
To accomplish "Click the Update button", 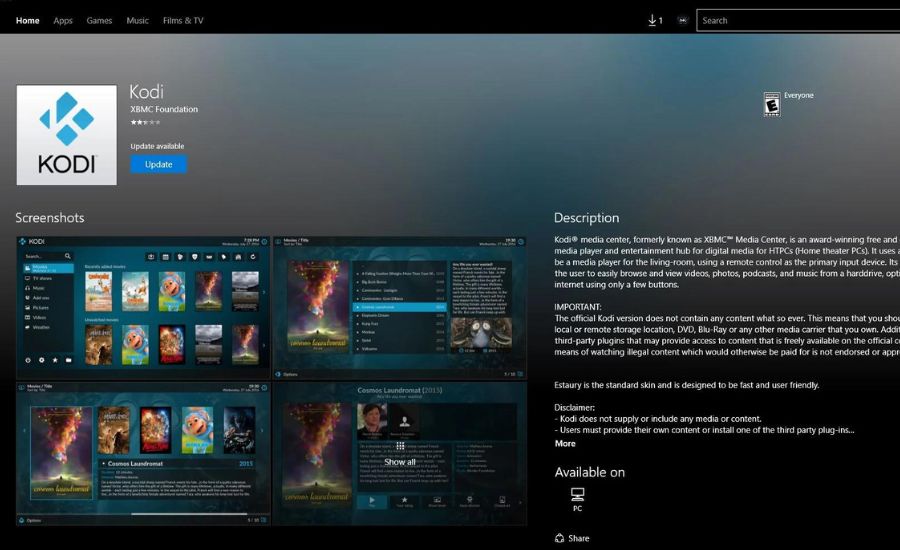I will 158,164.
